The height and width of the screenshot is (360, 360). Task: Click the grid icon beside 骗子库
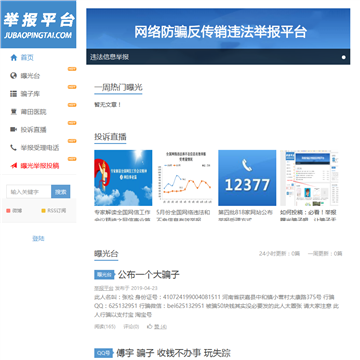(13, 94)
